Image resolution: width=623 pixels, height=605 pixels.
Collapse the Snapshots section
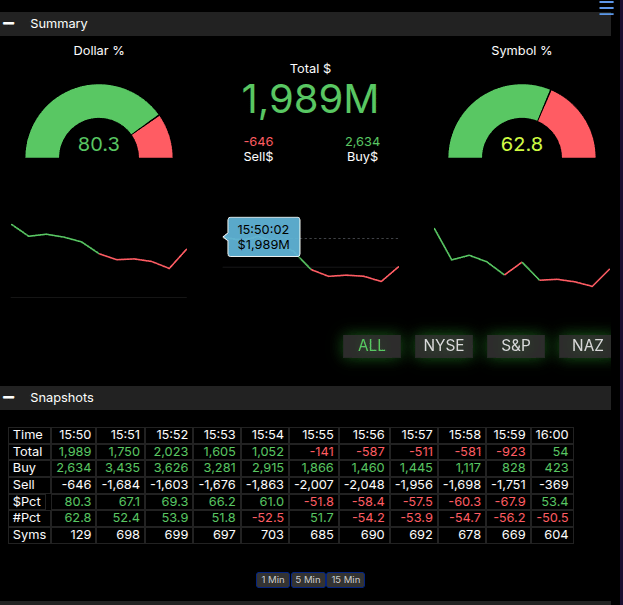click(9, 397)
